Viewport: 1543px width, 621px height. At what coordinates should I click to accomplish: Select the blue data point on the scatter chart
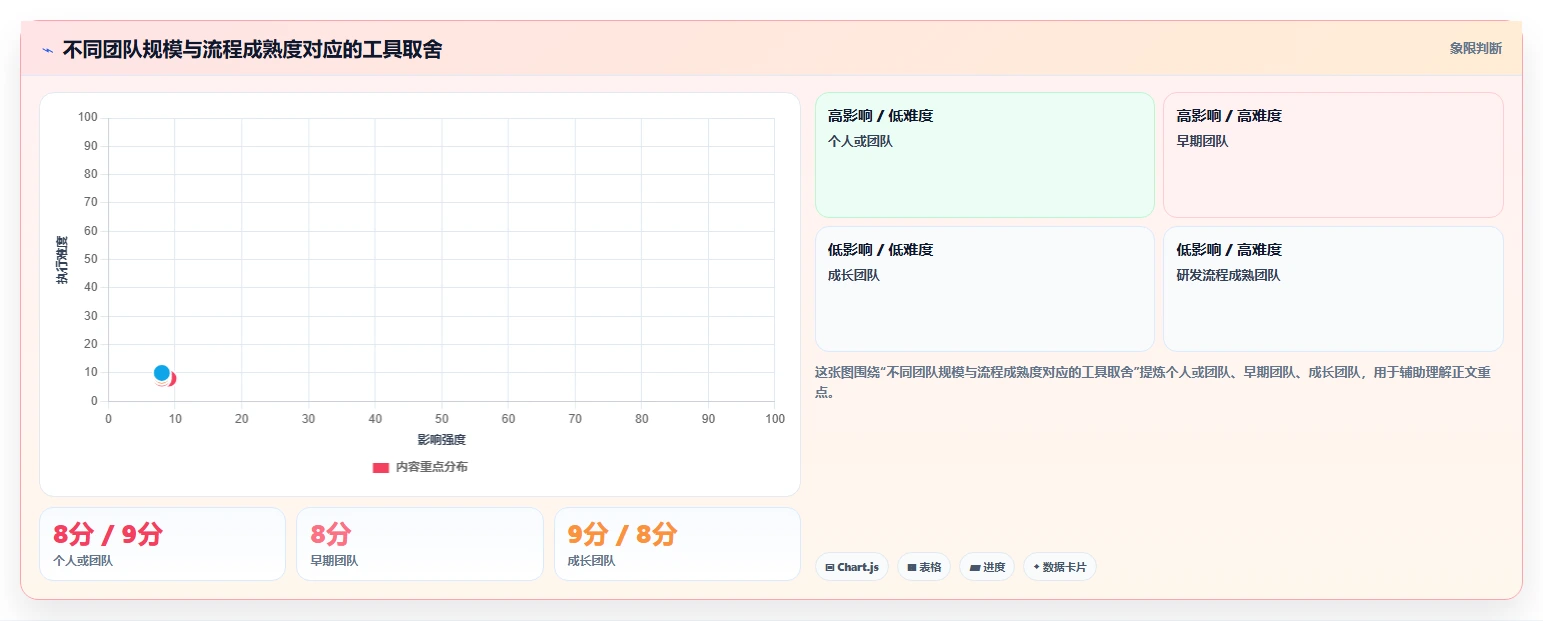(x=161, y=372)
